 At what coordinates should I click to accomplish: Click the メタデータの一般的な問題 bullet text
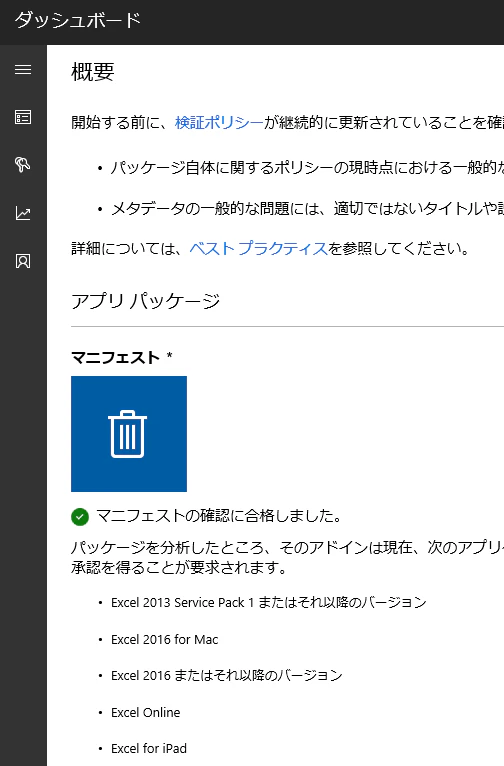click(307, 209)
